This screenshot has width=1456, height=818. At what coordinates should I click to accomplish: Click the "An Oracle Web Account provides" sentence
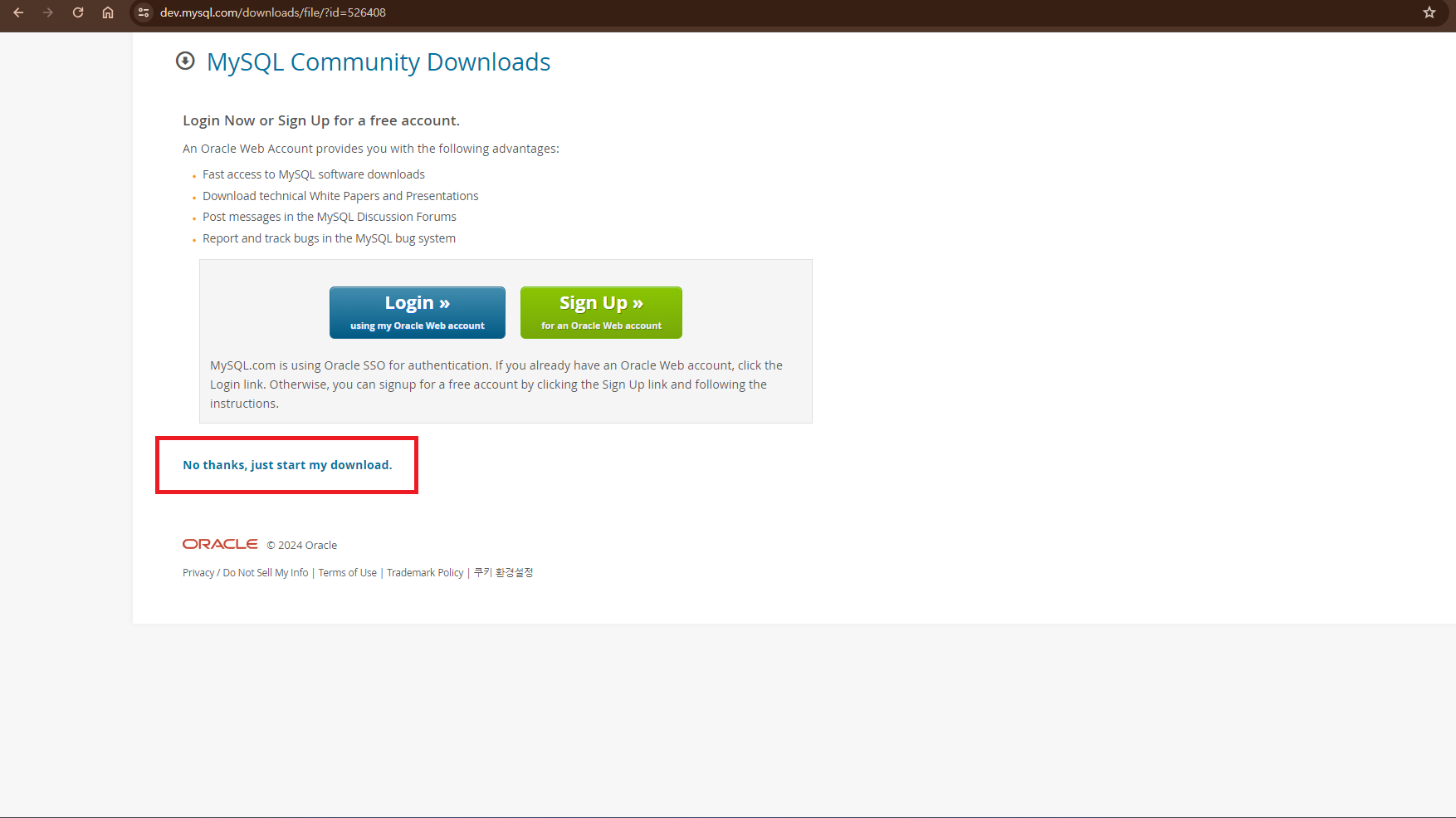pyautogui.click(x=371, y=149)
